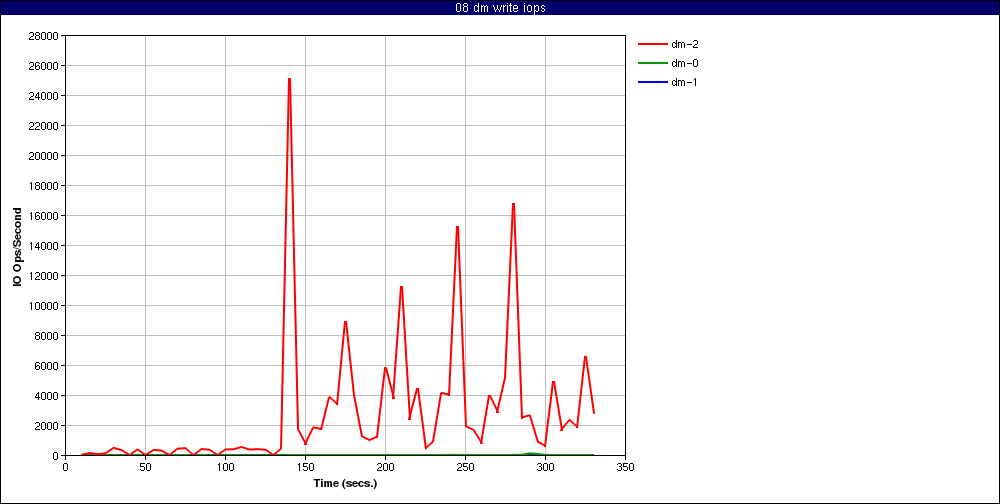The width and height of the screenshot is (1000, 504).
Task: Click the 18000 y-axis label
Action: tap(45, 186)
